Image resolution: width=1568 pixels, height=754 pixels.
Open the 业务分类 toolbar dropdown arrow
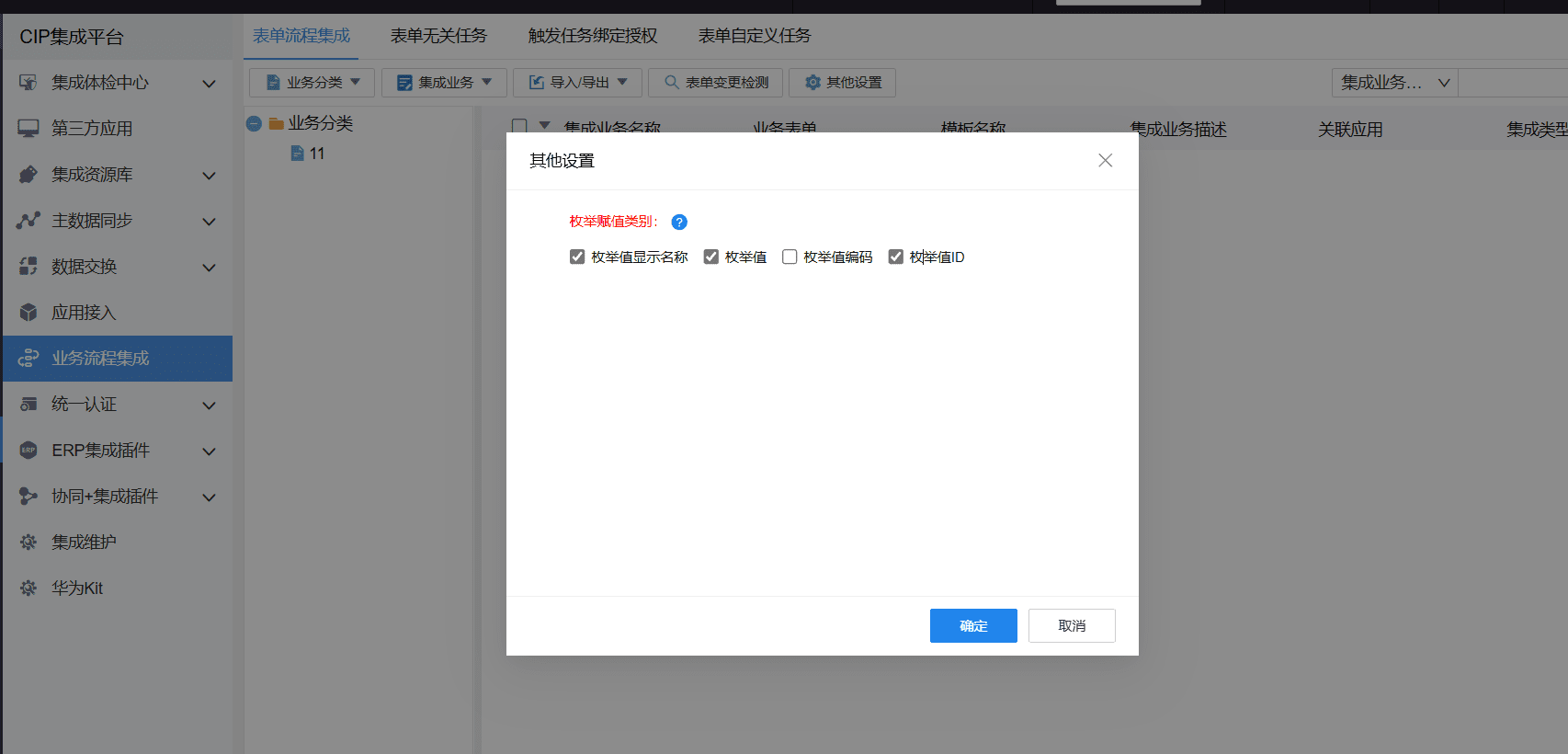point(356,82)
